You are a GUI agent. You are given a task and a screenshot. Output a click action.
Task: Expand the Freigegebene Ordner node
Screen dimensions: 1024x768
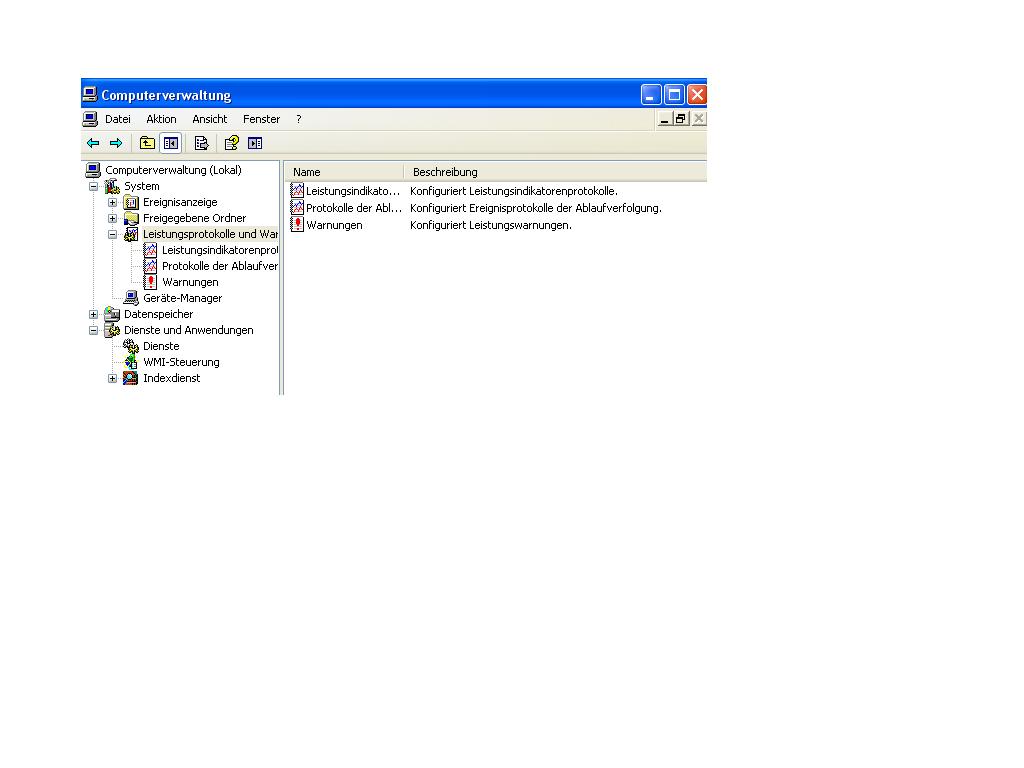coord(112,218)
